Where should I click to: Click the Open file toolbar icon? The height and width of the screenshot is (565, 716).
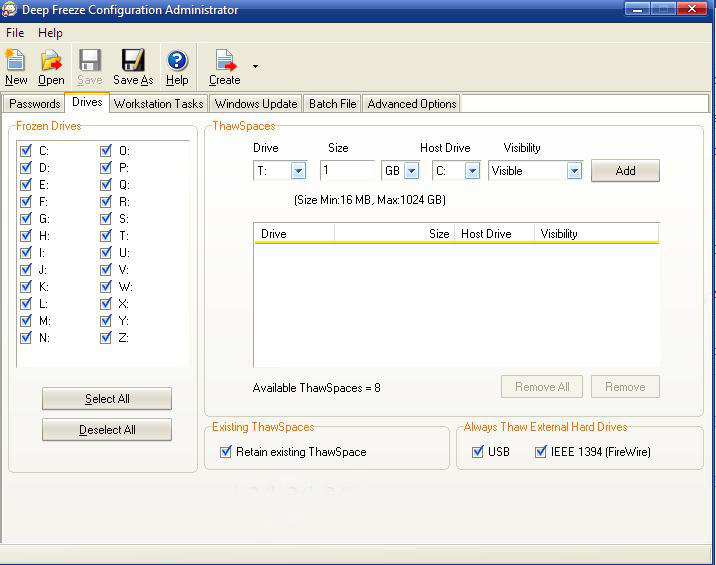[x=51, y=67]
